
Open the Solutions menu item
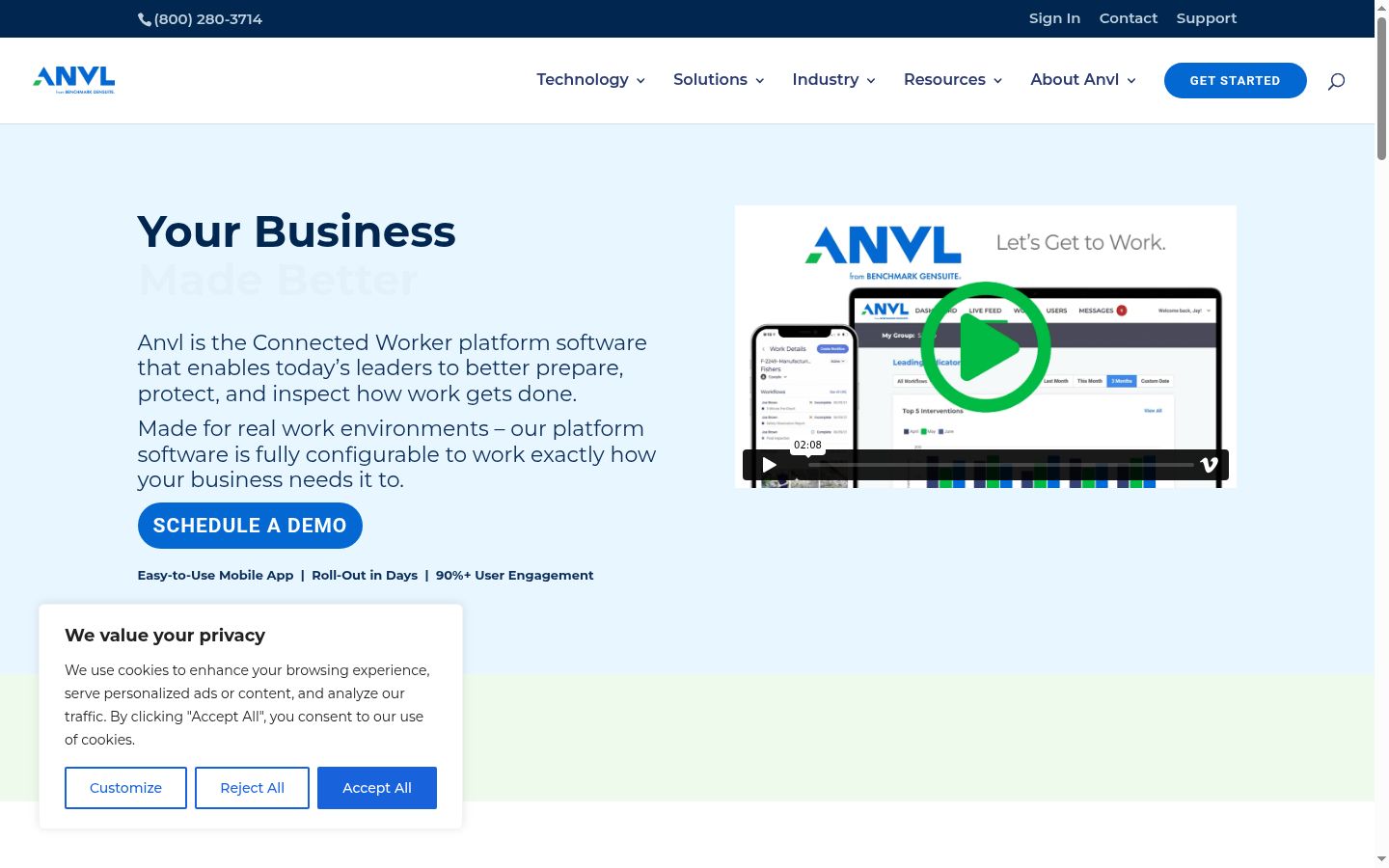tap(710, 80)
